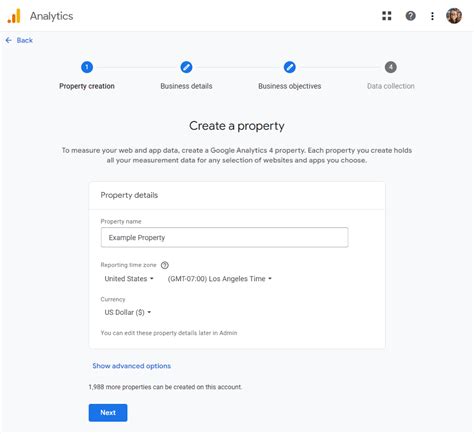
Task: Open the Los Angeles Time zone dropdown
Action: (219, 279)
